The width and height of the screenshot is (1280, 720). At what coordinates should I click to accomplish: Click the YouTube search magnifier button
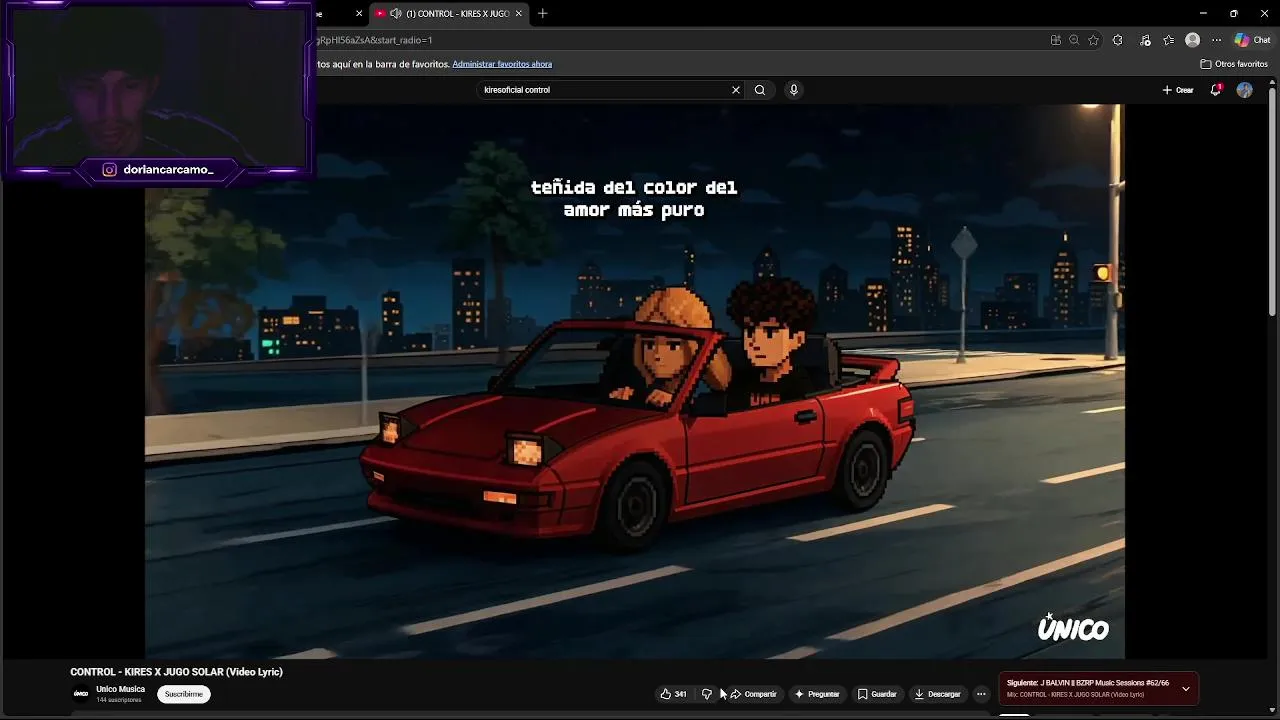pos(760,90)
